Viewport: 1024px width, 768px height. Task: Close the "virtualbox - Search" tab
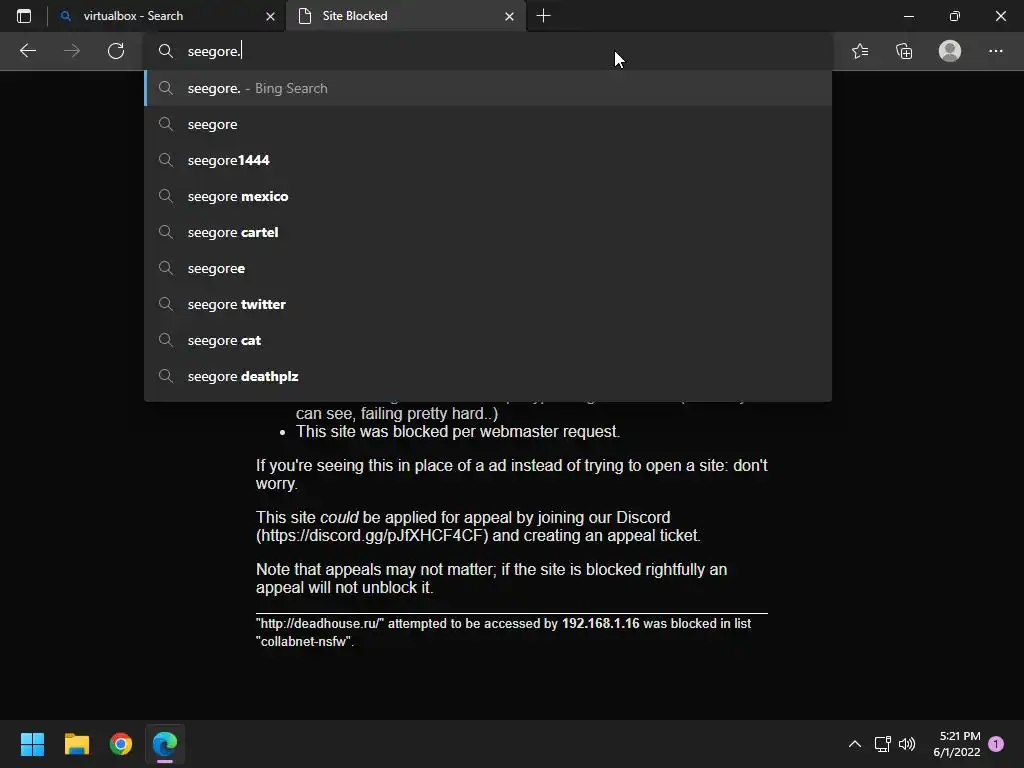point(270,16)
